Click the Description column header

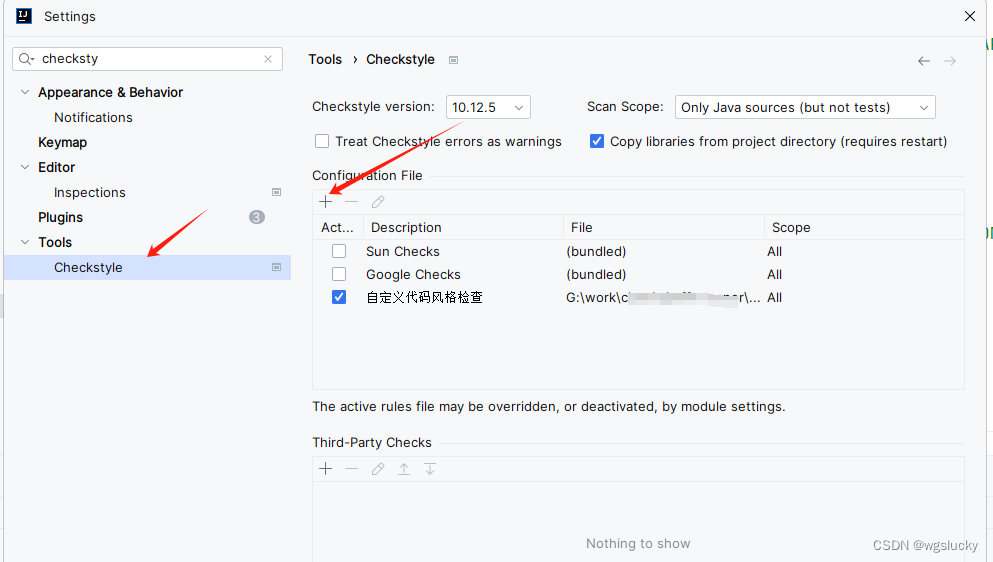[x=463, y=227]
